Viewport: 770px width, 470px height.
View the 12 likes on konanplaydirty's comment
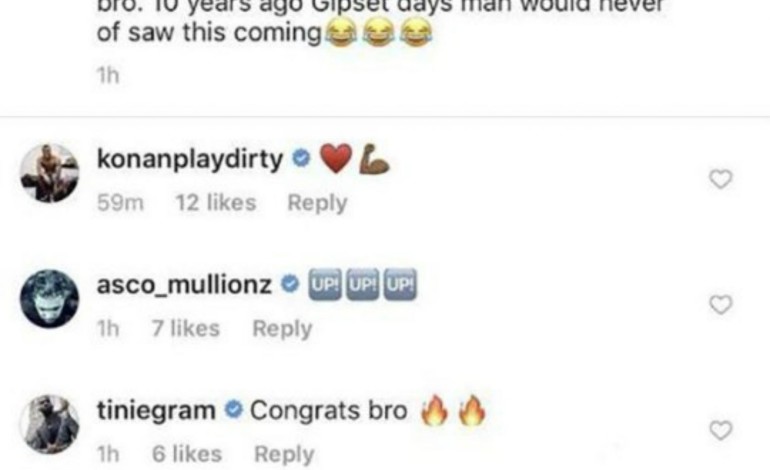(216, 203)
